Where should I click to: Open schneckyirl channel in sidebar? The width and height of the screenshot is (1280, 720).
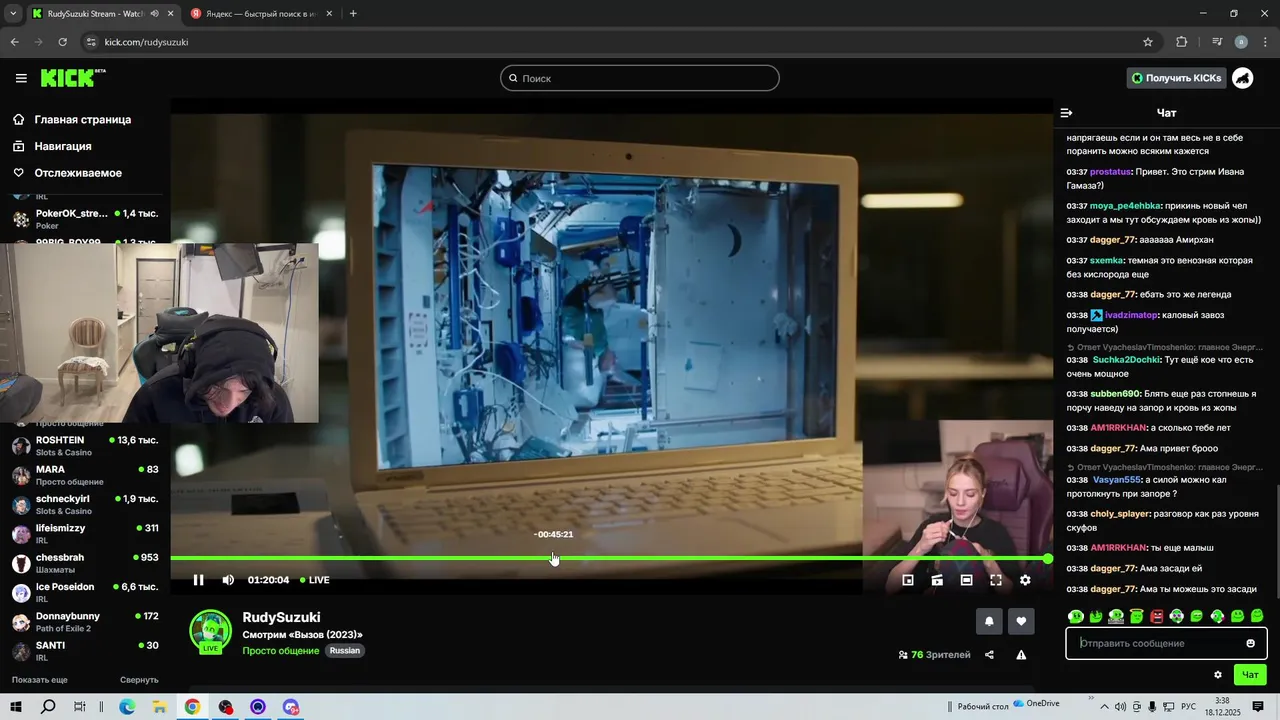(85, 504)
